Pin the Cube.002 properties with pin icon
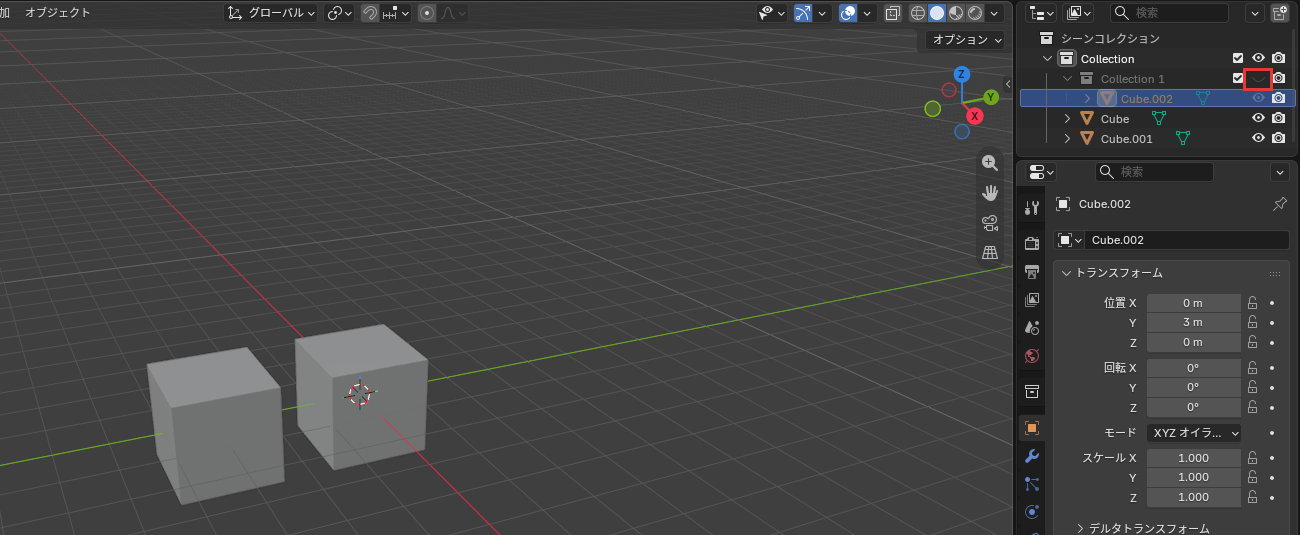The height and width of the screenshot is (535, 1300). [x=1279, y=204]
